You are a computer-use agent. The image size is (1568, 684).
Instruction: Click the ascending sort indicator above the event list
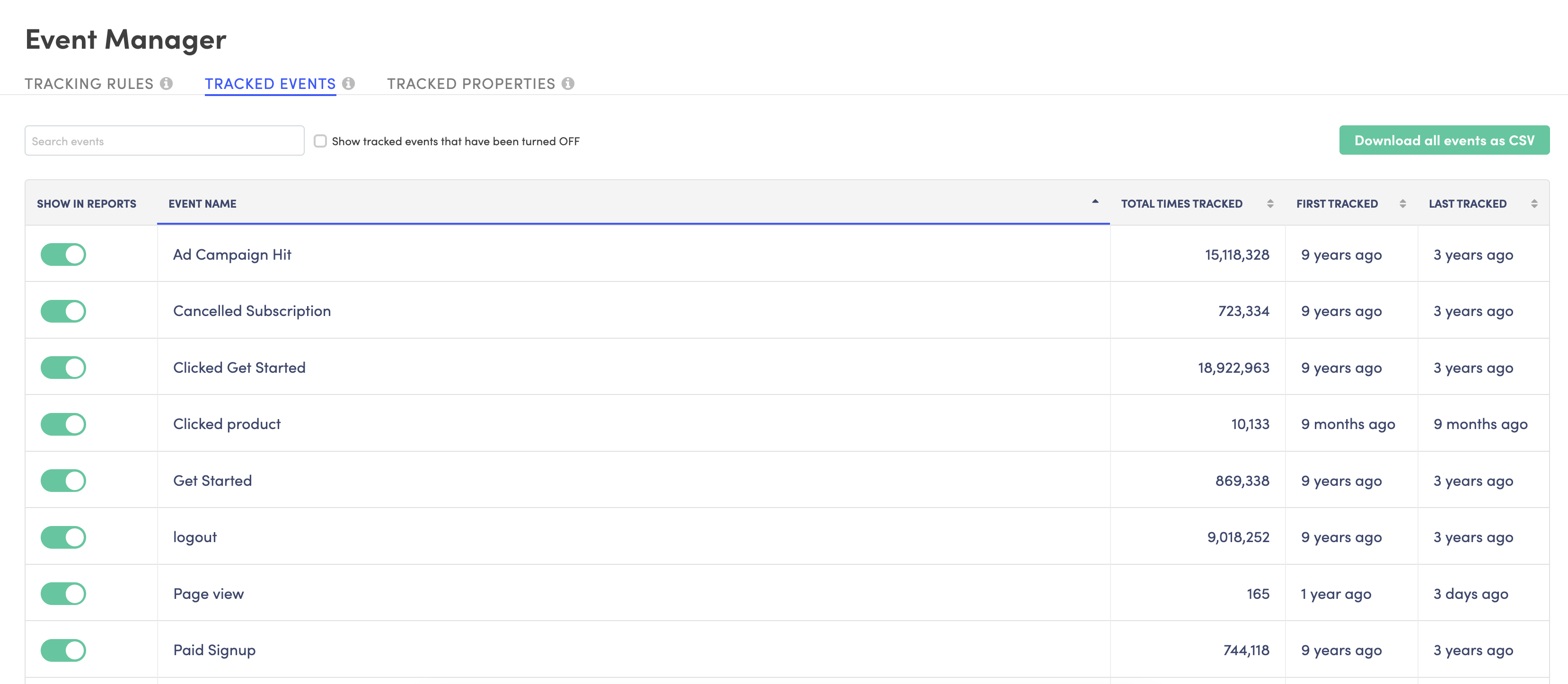1094,201
